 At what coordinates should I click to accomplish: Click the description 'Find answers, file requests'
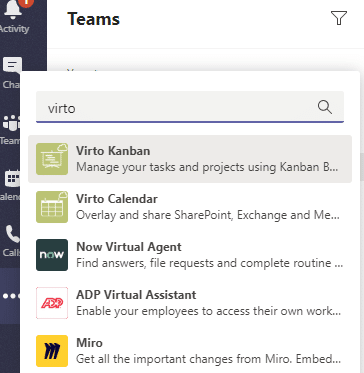click(209, 263)
